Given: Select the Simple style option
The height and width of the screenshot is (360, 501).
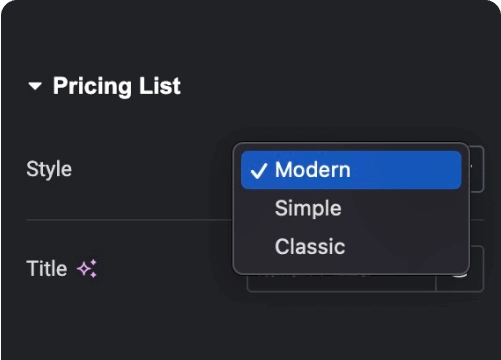Looking at the screenshot, I should 351,208.
